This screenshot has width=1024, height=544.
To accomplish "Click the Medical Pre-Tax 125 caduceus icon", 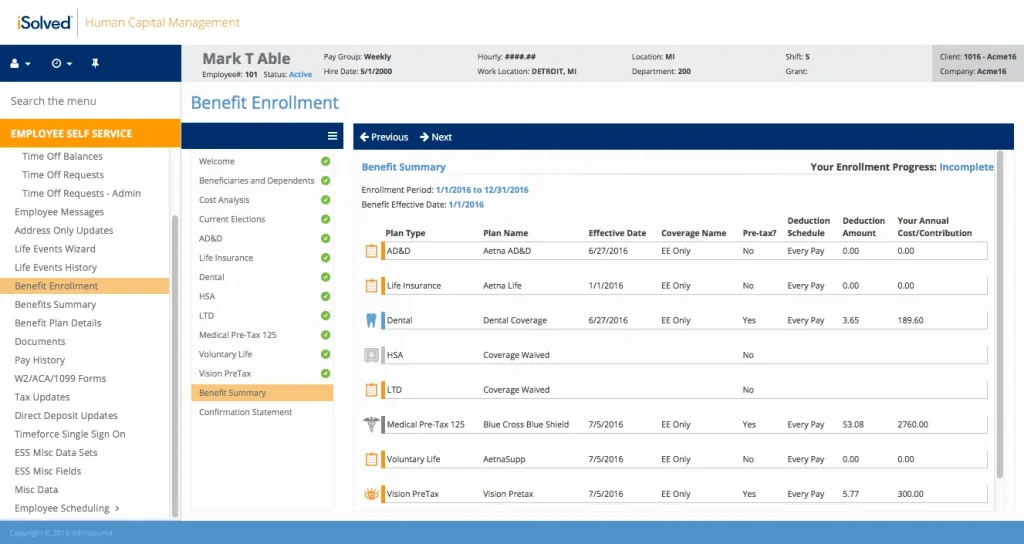I will (x=371, y=424).
